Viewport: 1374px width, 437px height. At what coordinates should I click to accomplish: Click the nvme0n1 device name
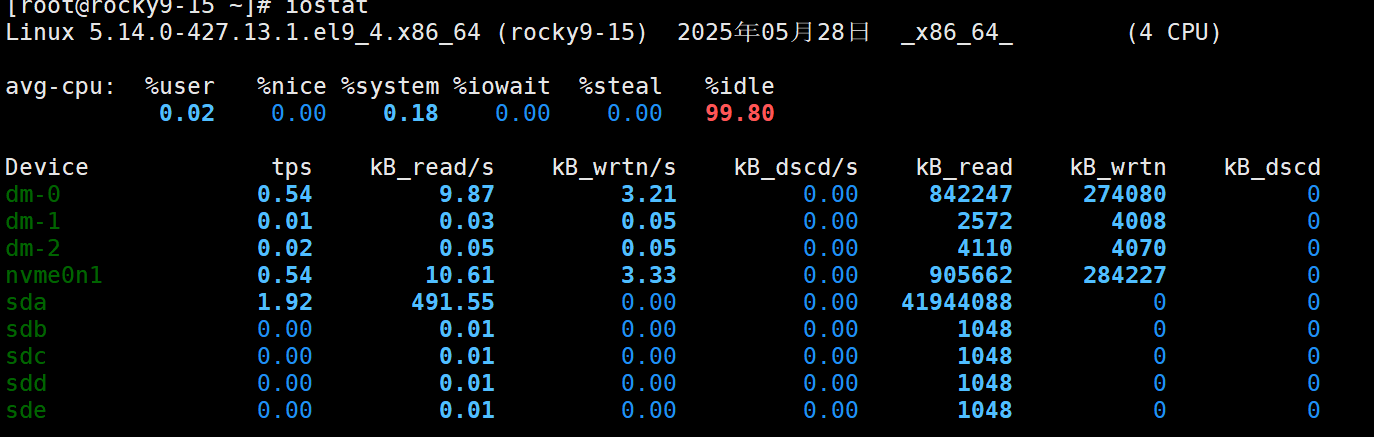point(54,275)
